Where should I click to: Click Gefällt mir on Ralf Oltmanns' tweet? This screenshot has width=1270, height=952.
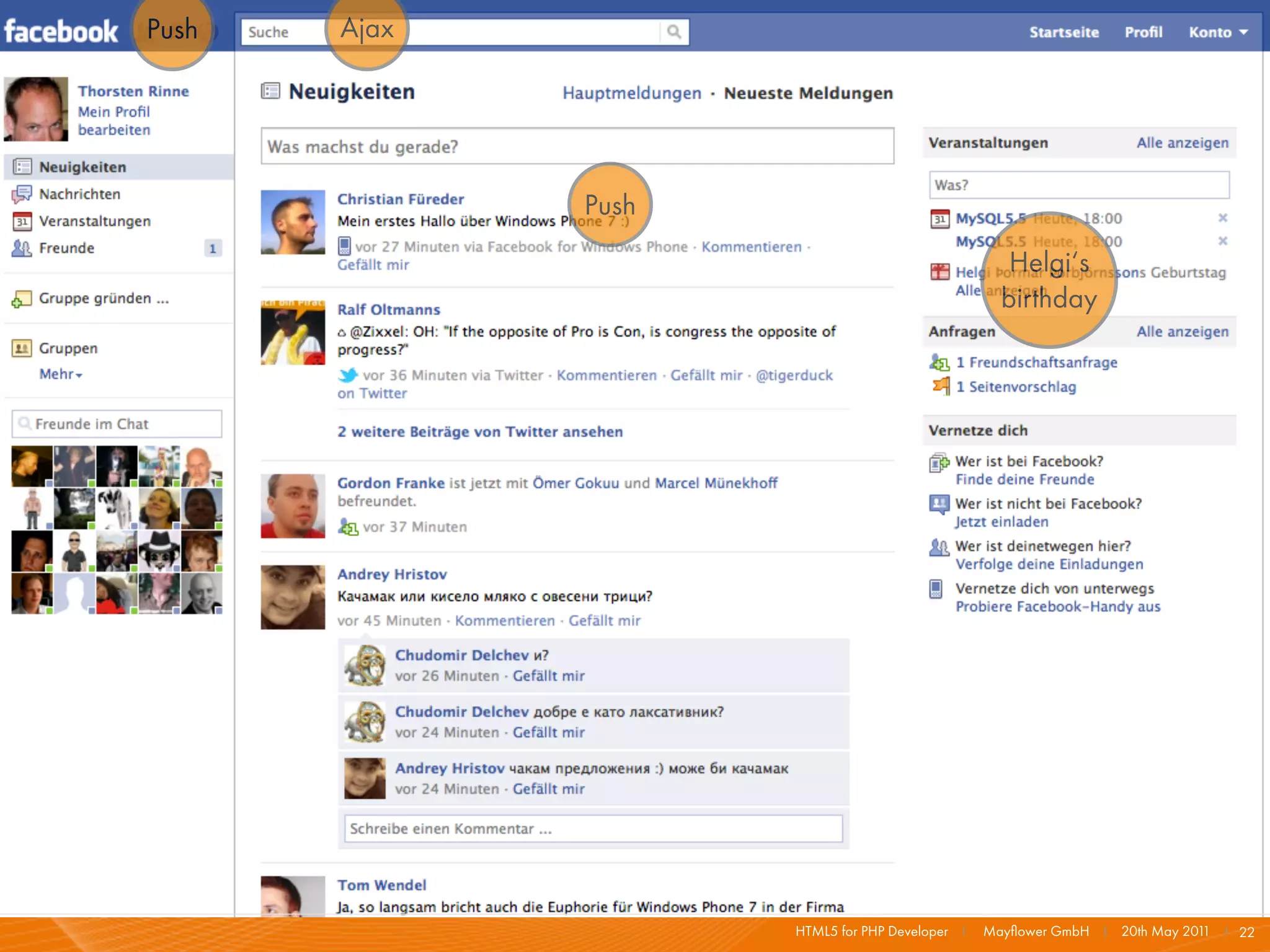[x=706, y=376]
